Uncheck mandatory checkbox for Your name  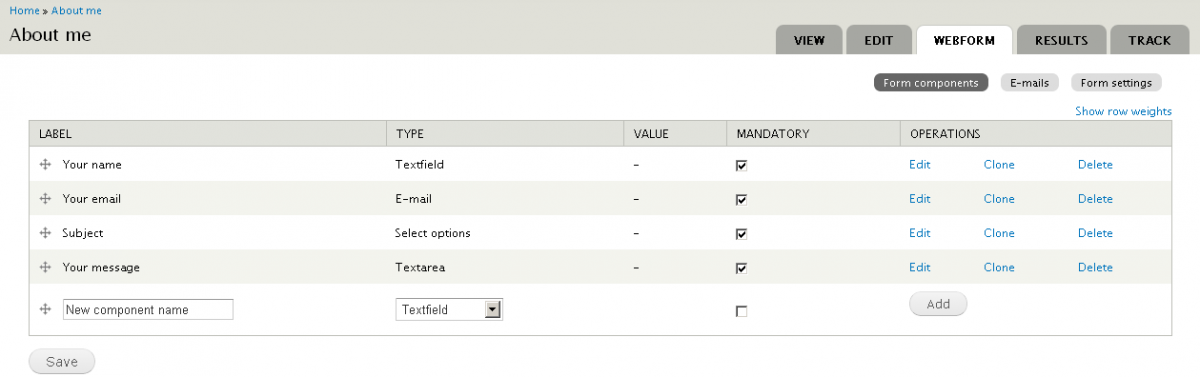tap(741, 166)
